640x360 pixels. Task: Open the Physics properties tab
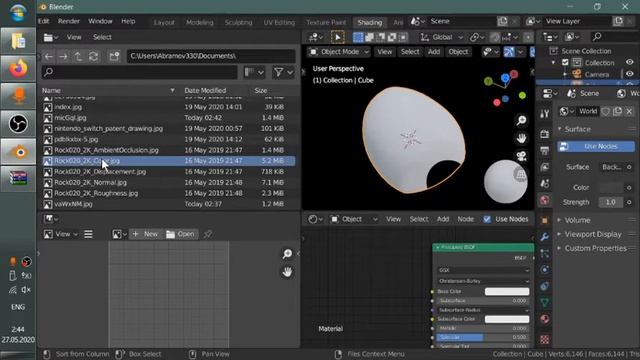coord(544,270)
